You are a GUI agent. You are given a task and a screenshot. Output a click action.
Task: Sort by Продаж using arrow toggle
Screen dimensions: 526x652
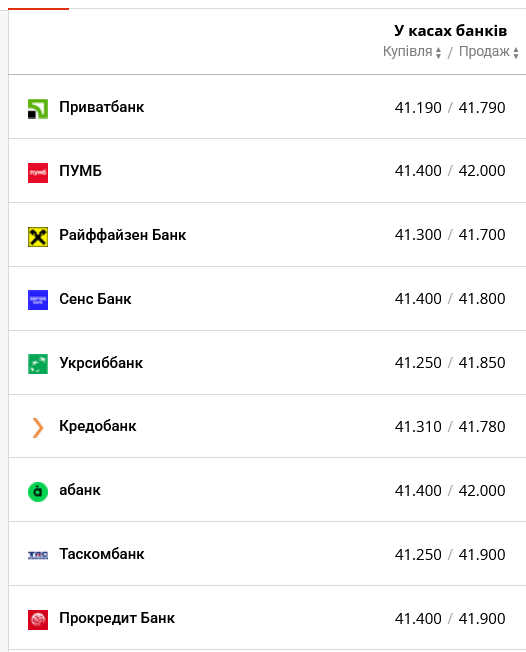[x=516, y=53]
